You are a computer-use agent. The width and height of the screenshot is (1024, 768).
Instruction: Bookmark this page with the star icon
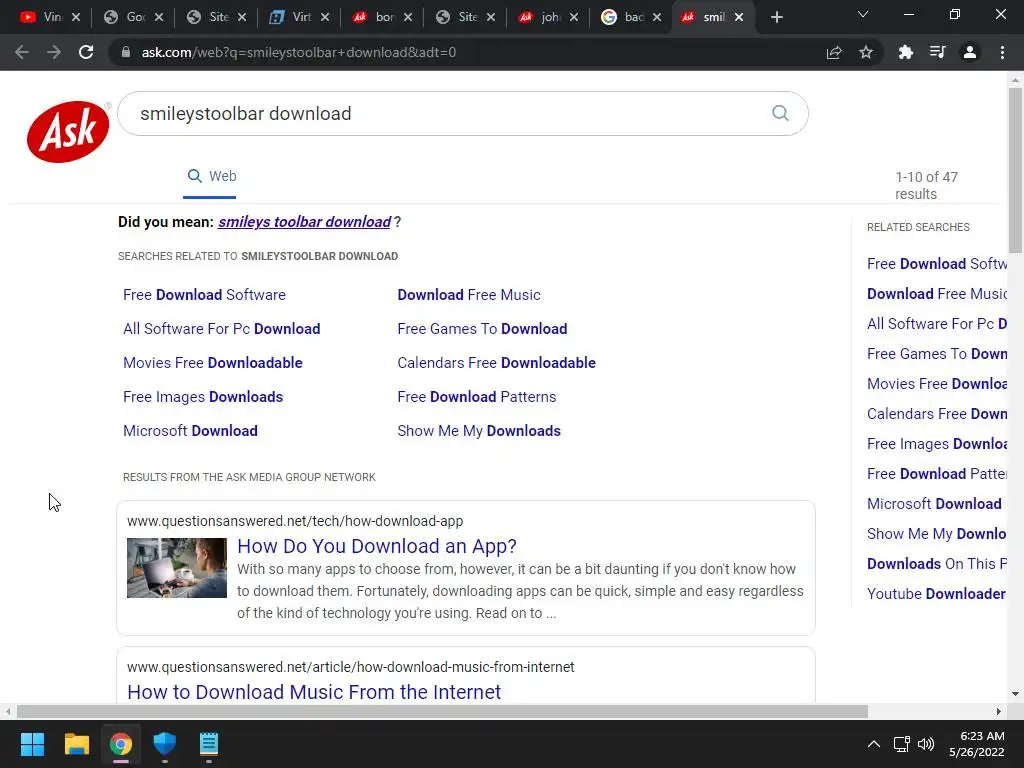pos(866,52)
